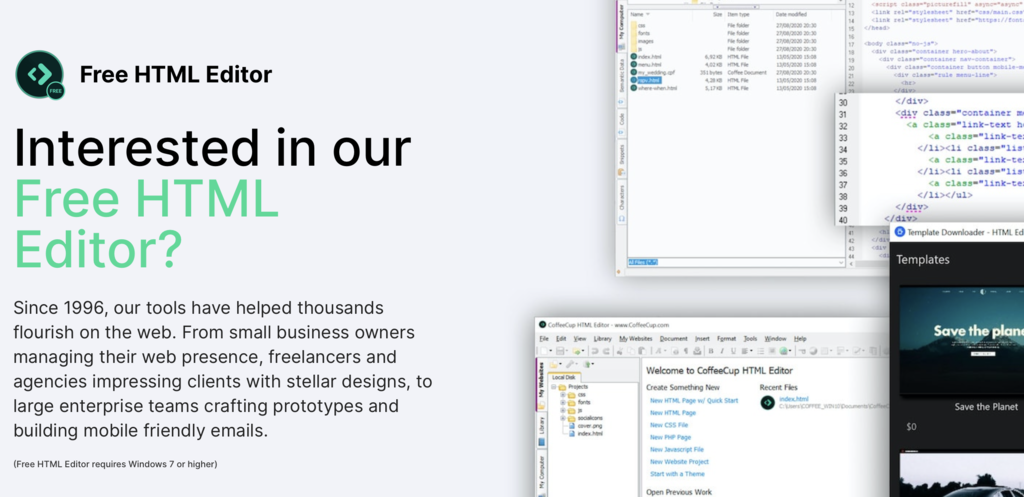Click the Open folder toolbar icon

click(x=576, y=351)
